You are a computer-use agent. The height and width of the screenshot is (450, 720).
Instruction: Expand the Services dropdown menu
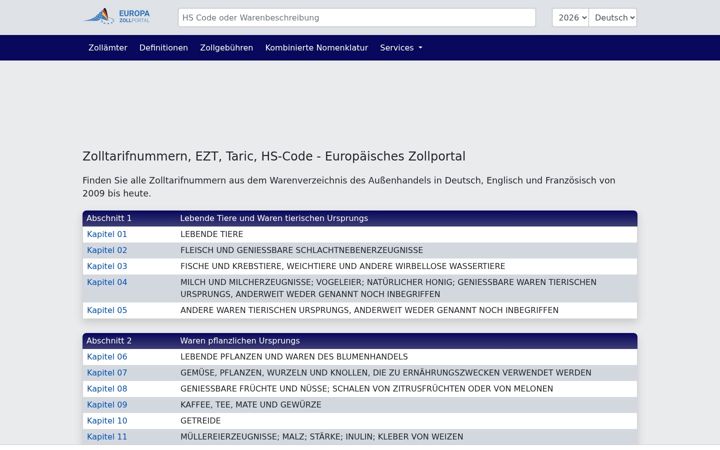401,48
